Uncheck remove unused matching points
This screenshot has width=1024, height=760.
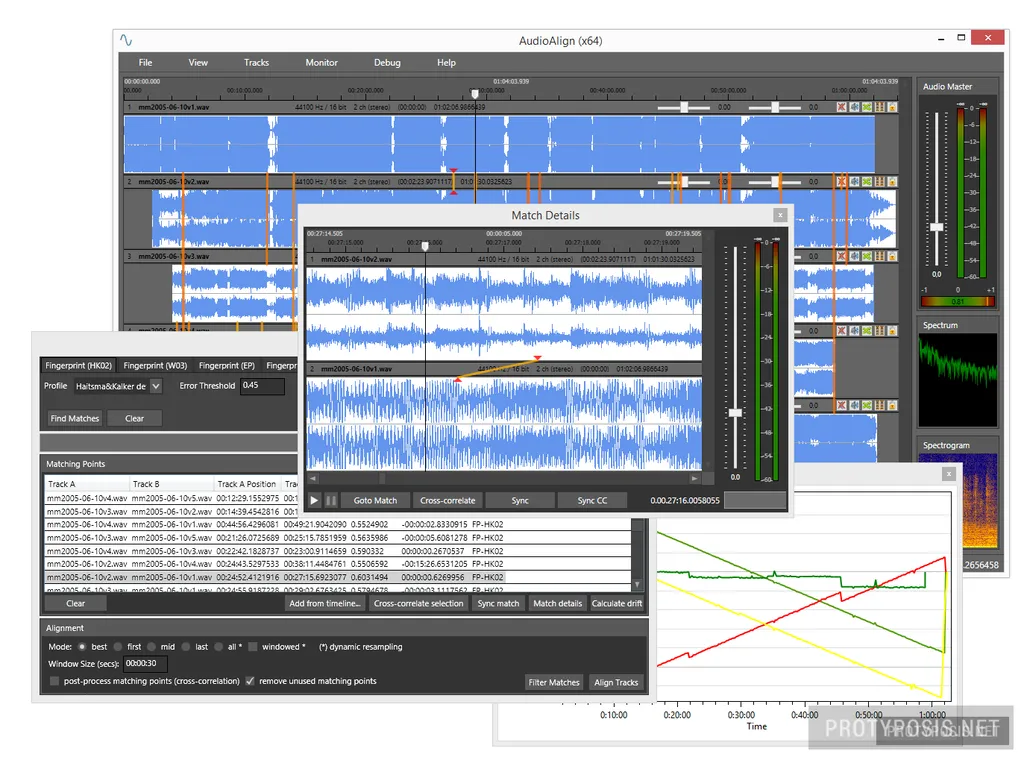[x=249, y=681]
